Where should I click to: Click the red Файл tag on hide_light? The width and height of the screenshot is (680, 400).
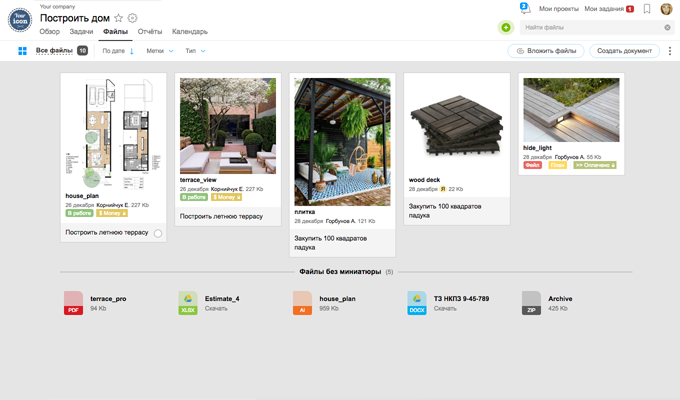pyautogui.click(x=533, y=165)
